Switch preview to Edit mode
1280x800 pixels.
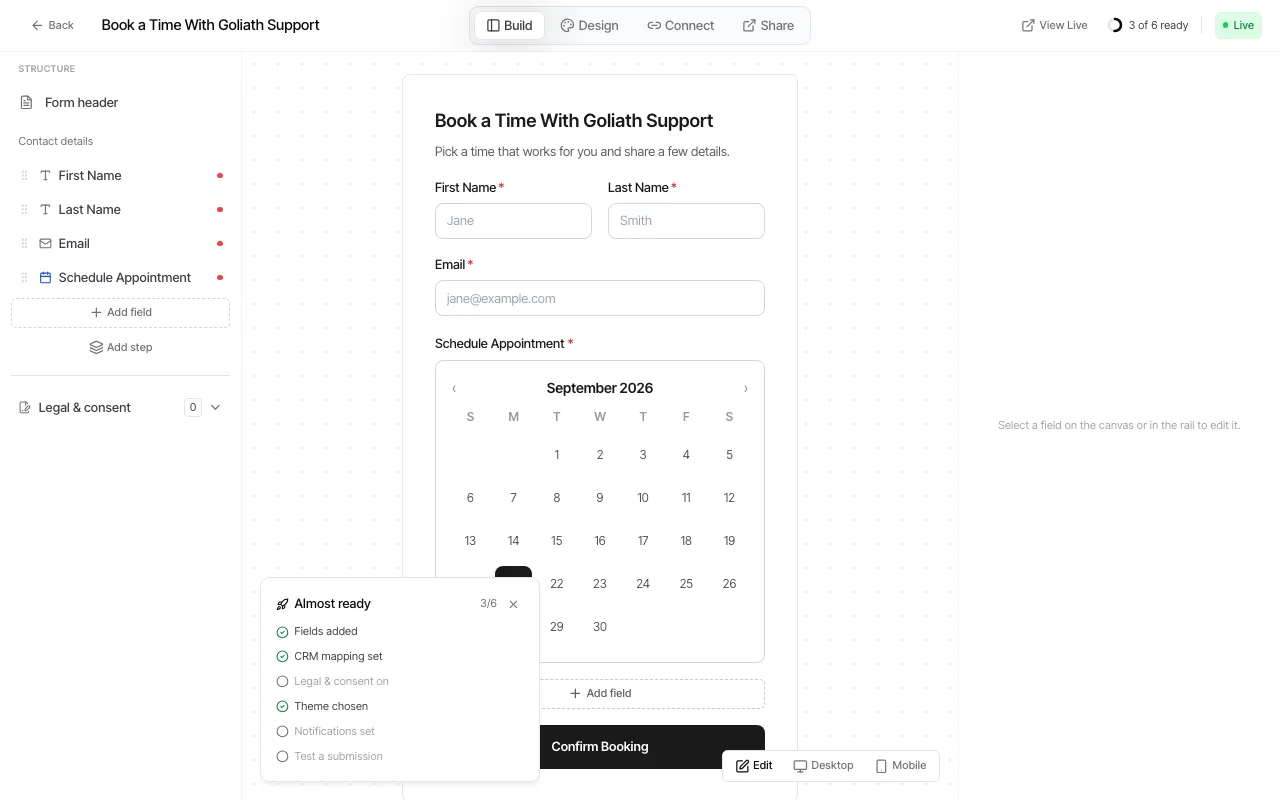click(754, 766)
